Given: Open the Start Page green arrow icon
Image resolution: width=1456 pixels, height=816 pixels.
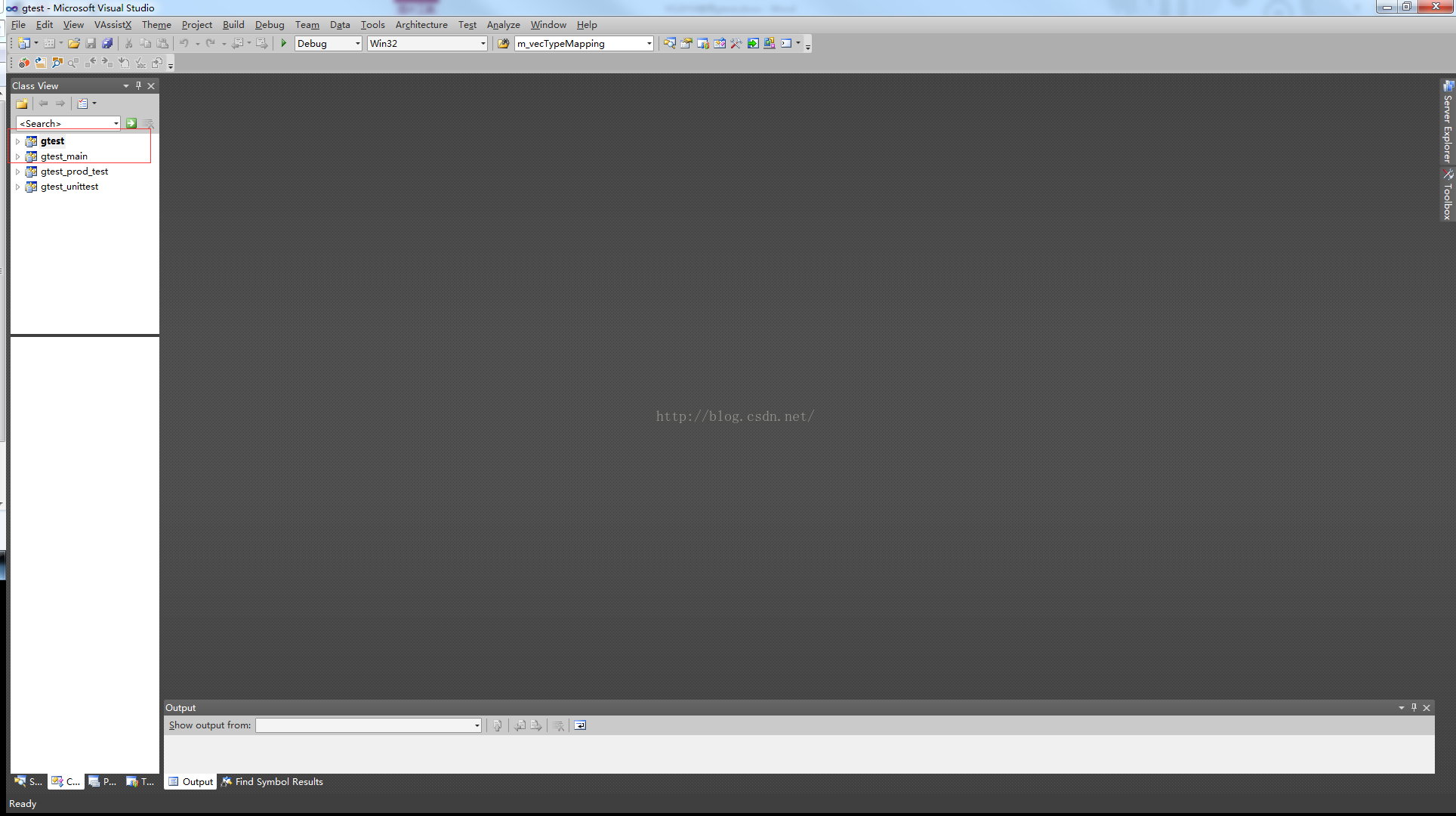Looking at the screenshot, I should tap(753, 44).
